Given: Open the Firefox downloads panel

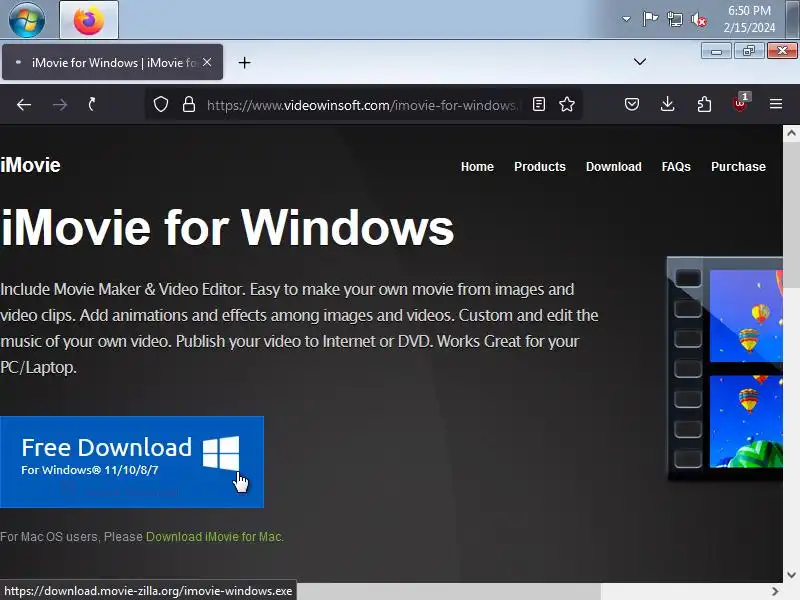Looking at the screenshot, I should (x=667, y=105).
